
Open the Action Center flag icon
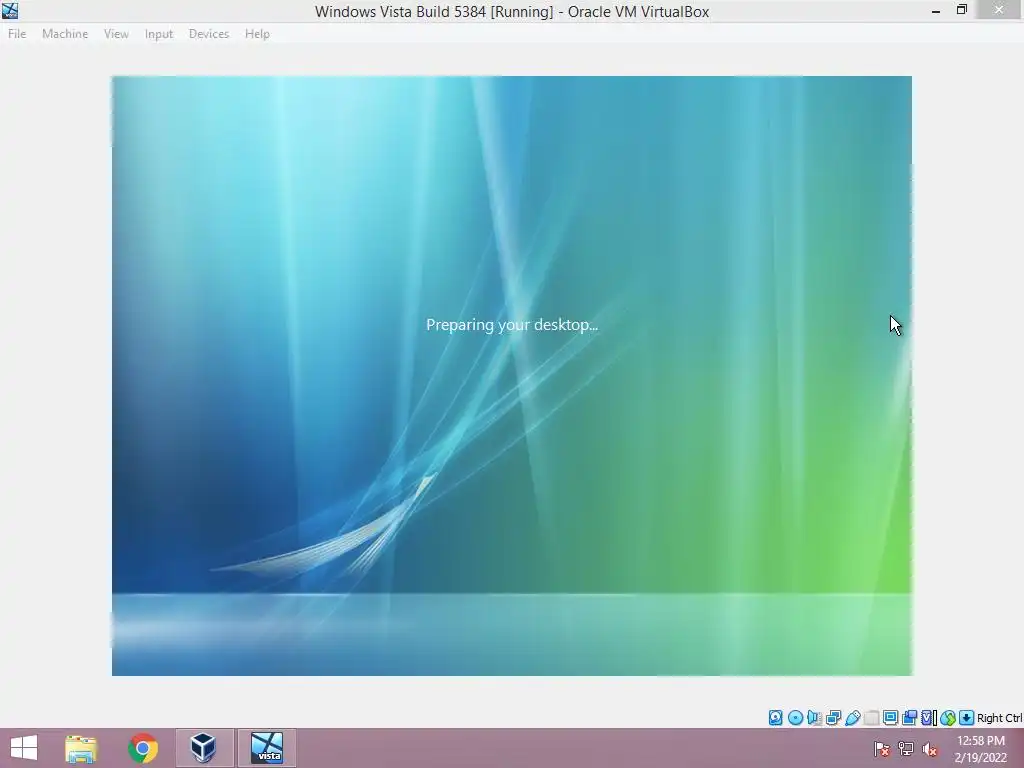[x=881, y=749]
